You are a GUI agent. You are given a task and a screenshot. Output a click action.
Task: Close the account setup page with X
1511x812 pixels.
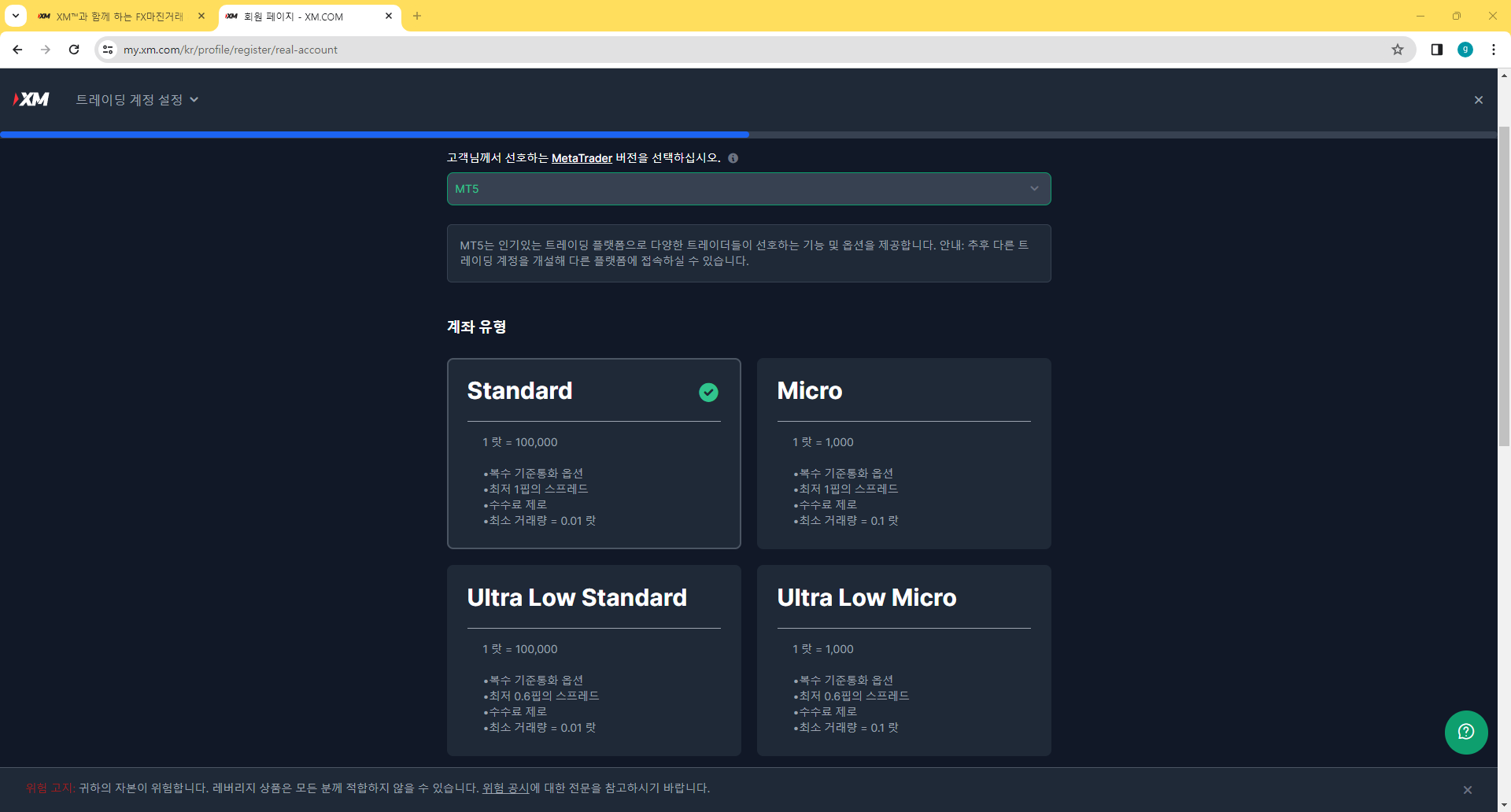(1478, 100)
